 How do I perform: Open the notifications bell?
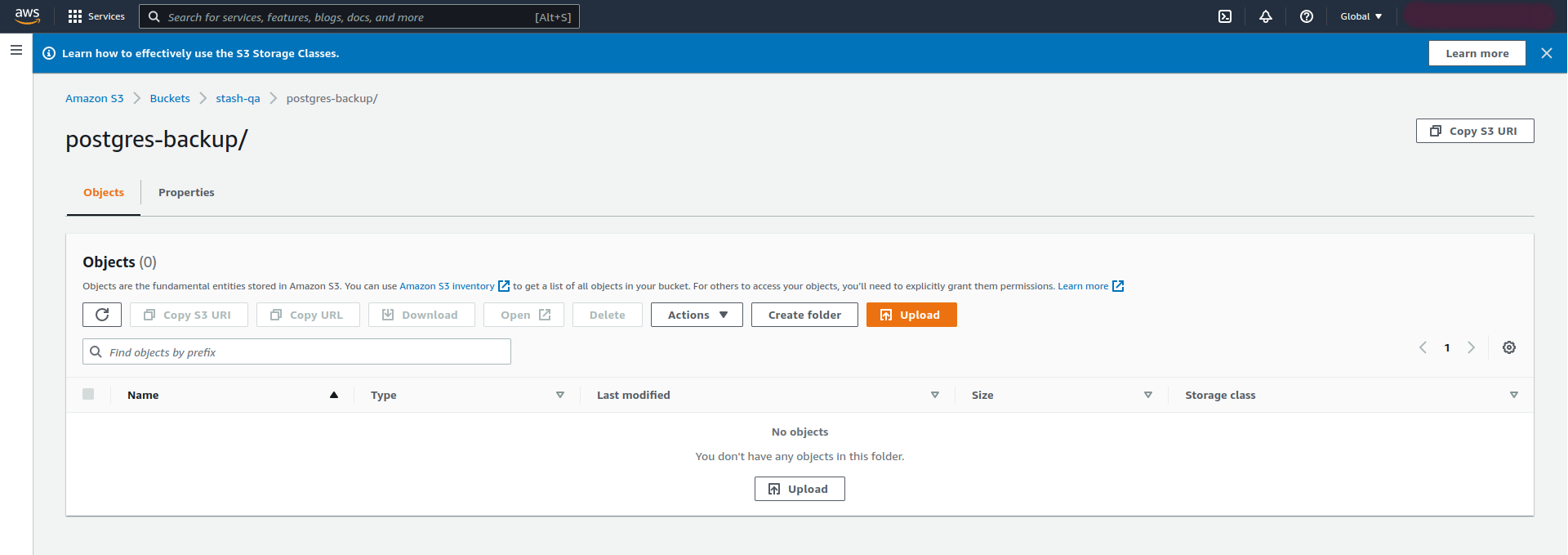(x=1266, y=16)
